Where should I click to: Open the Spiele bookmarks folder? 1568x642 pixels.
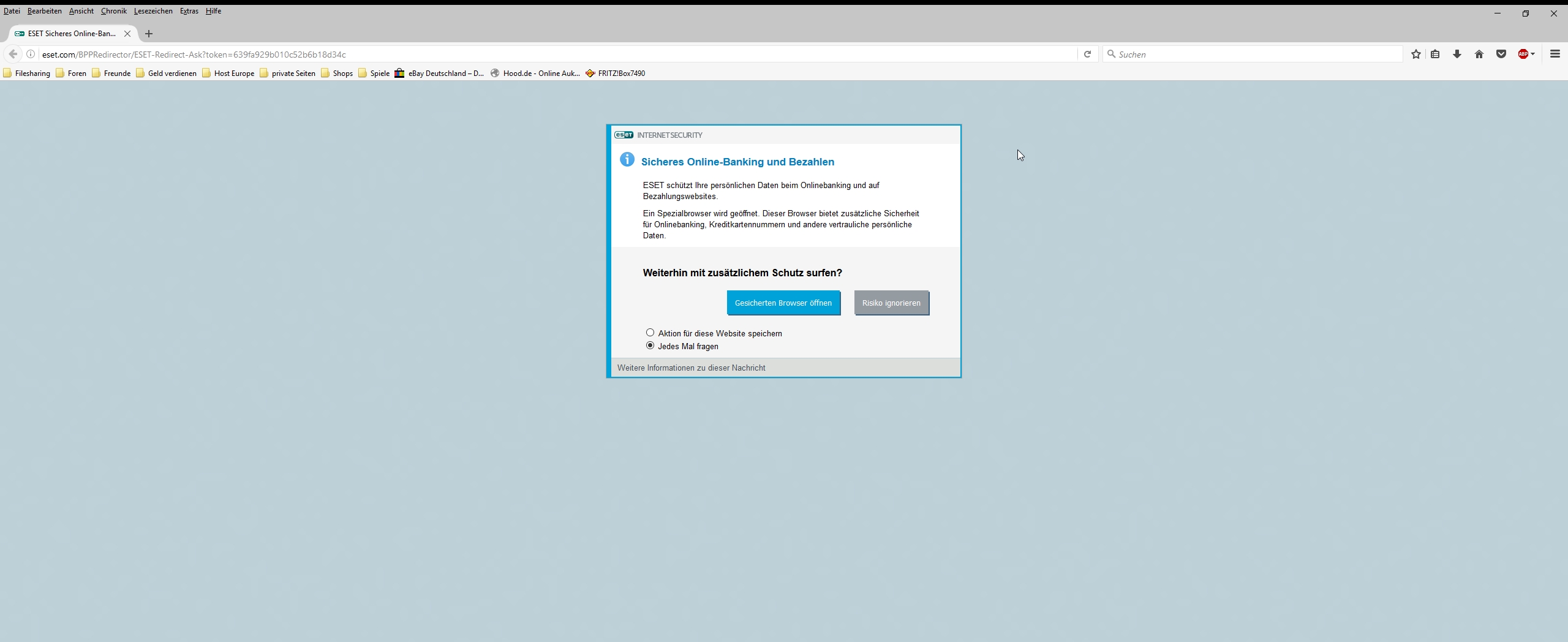(x=374, y=73)
